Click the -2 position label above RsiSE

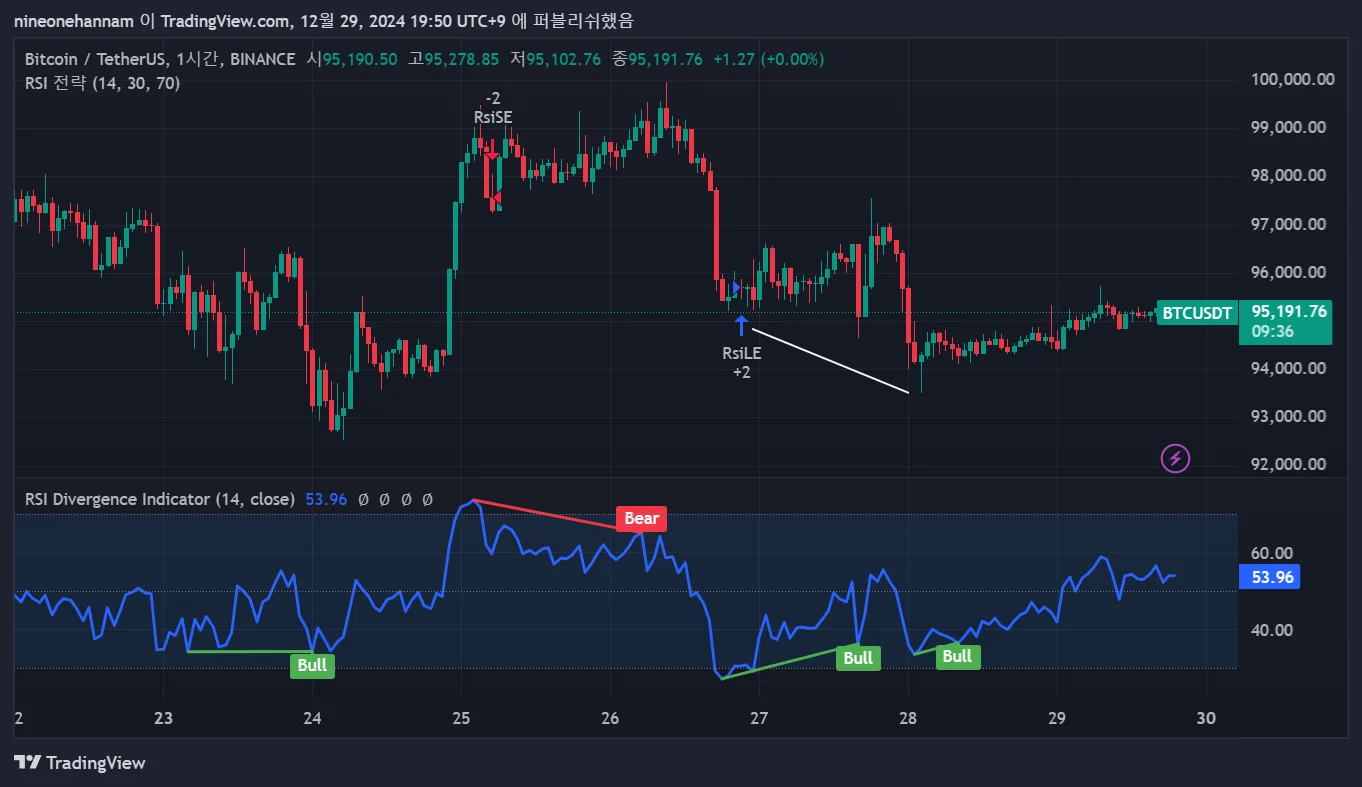(x=493, y=98)
